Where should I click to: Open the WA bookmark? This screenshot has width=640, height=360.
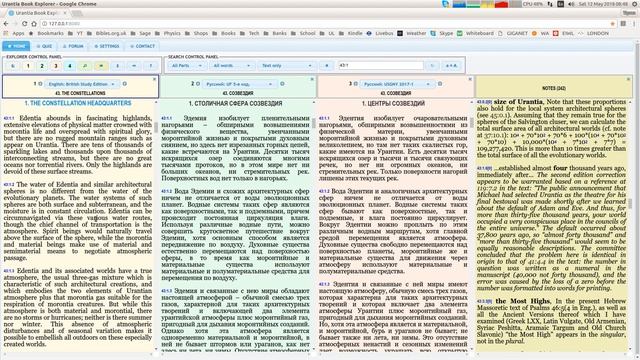[x=540, y=33]
